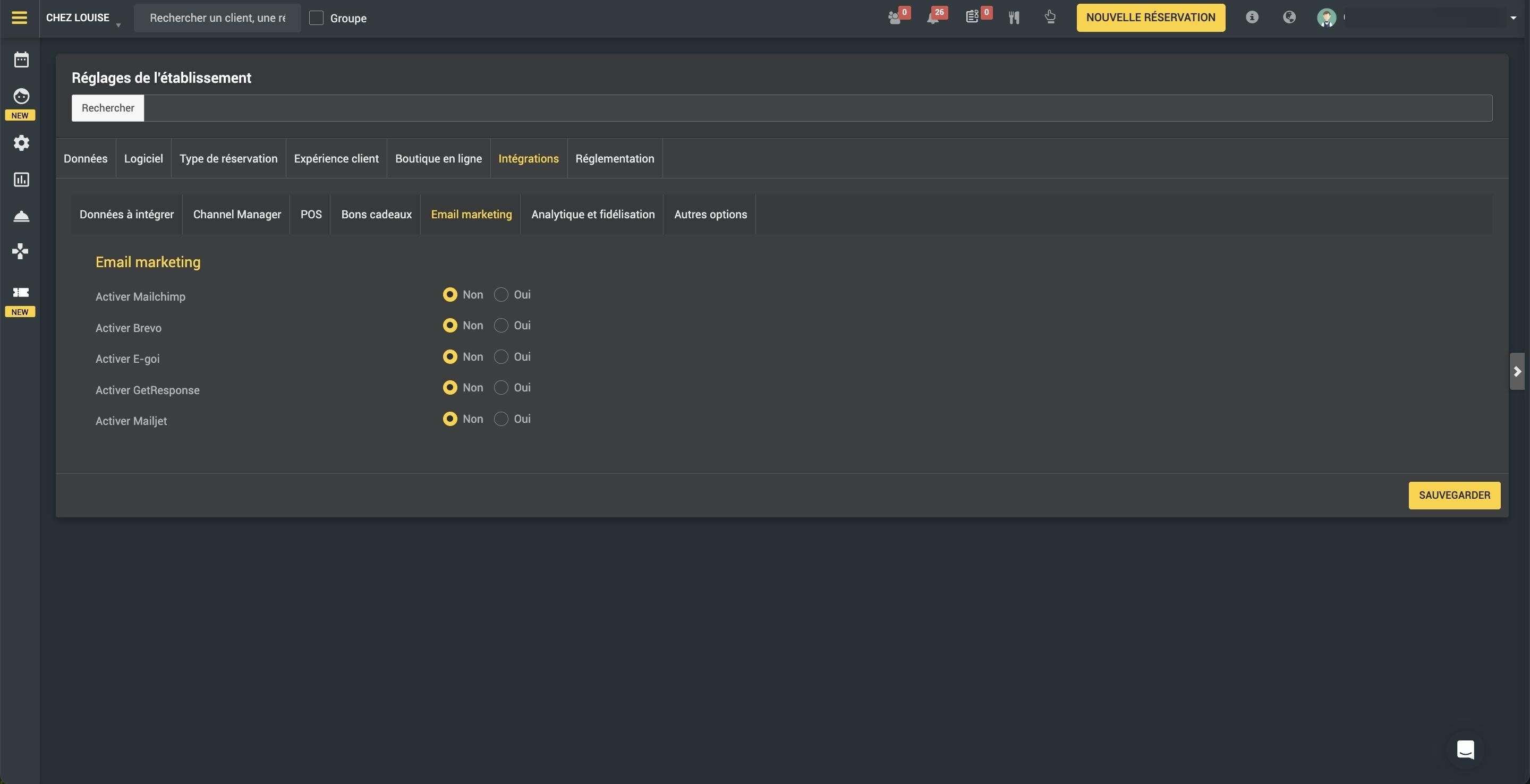Image resolution: width=1530 pixels, height=784 pixels.
Task: Enable the Groupe checkbox
Action: pyautogui.click(x=317, y=18)
